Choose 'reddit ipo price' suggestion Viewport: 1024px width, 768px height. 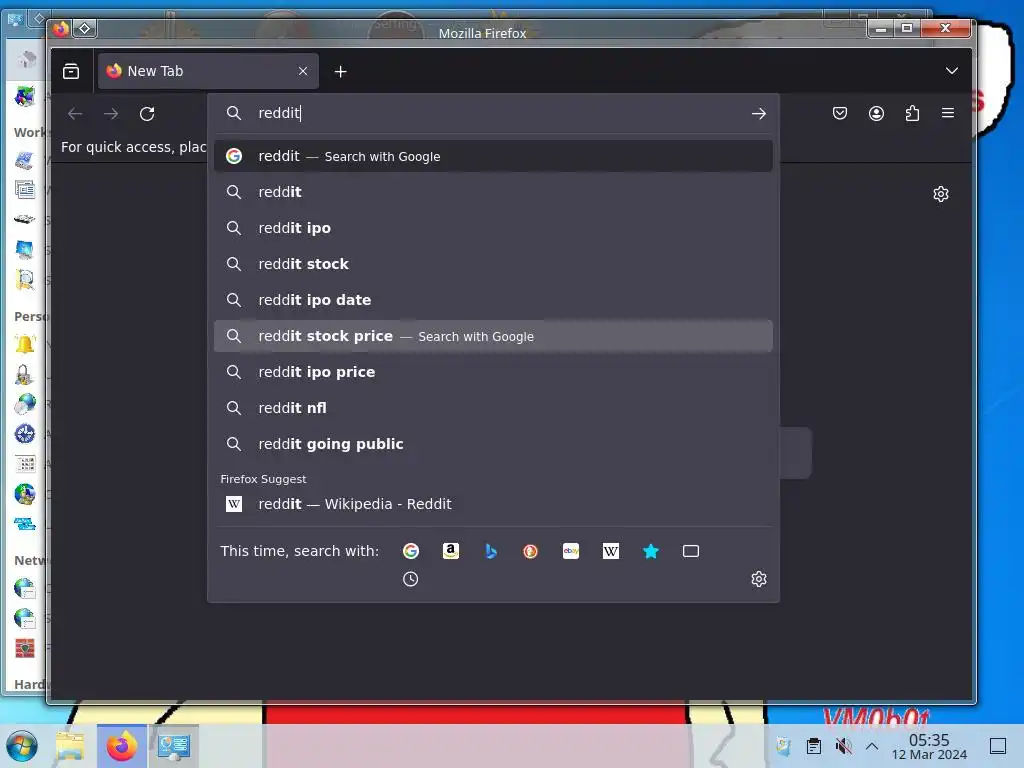493,372
